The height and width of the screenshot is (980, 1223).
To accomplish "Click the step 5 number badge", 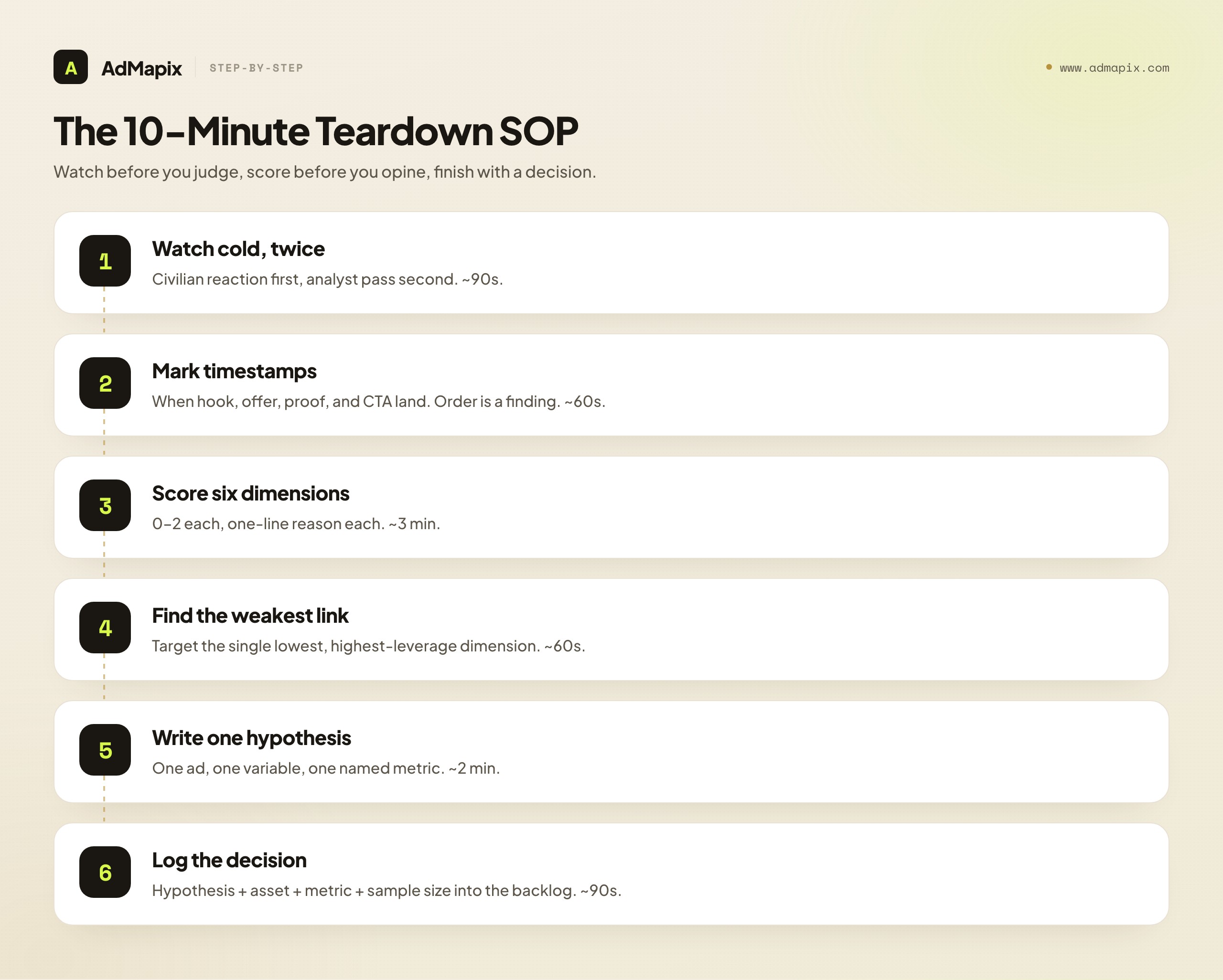I will 105,750.
